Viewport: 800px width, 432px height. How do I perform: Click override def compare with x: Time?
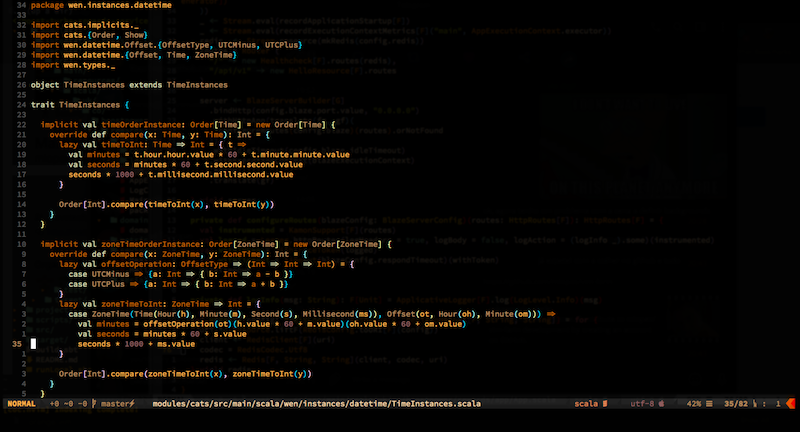point(160,135)
